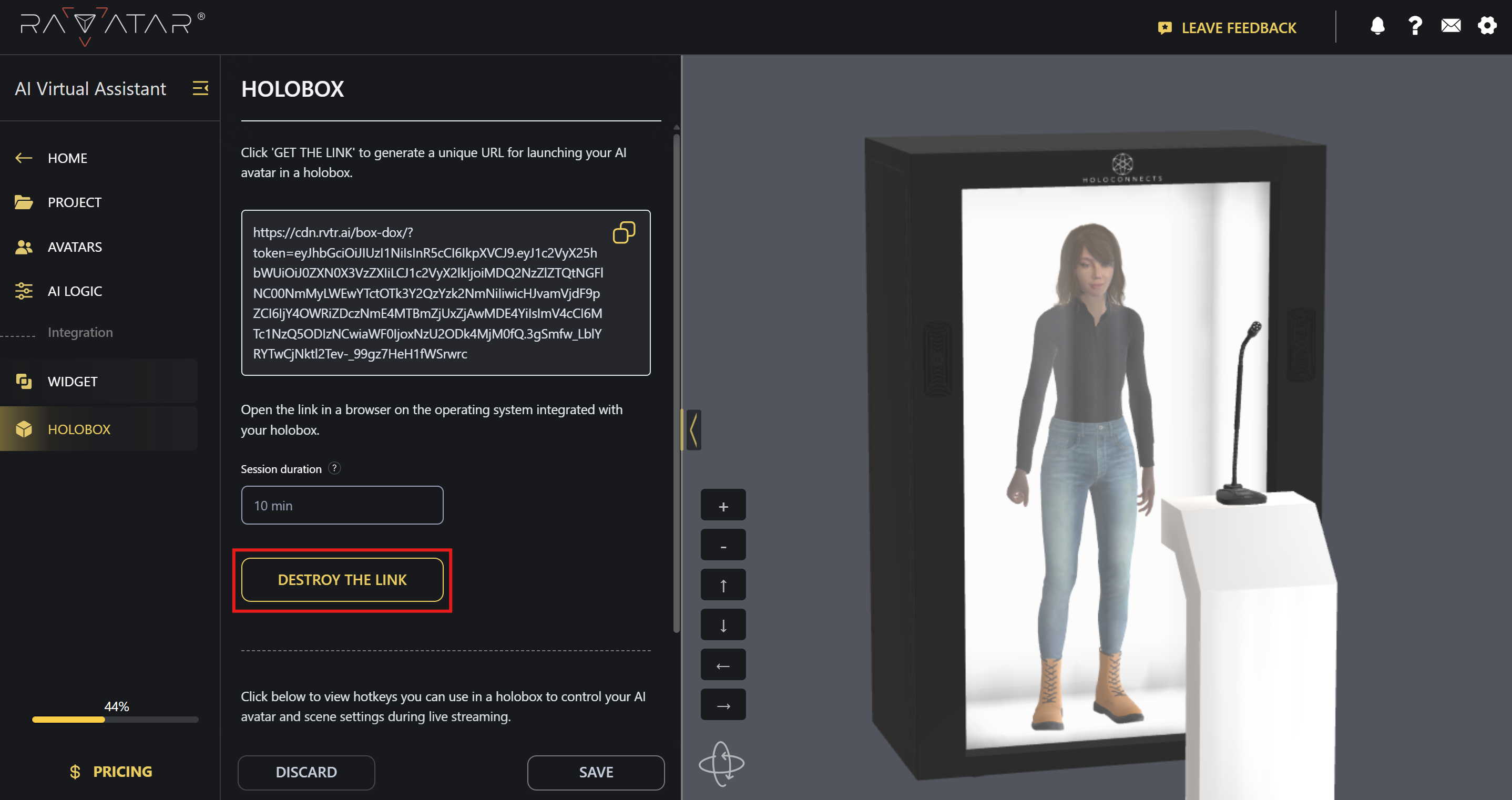Open the AI LOGIC menu item
This screenshot has height=800, width=1512.
75,291
